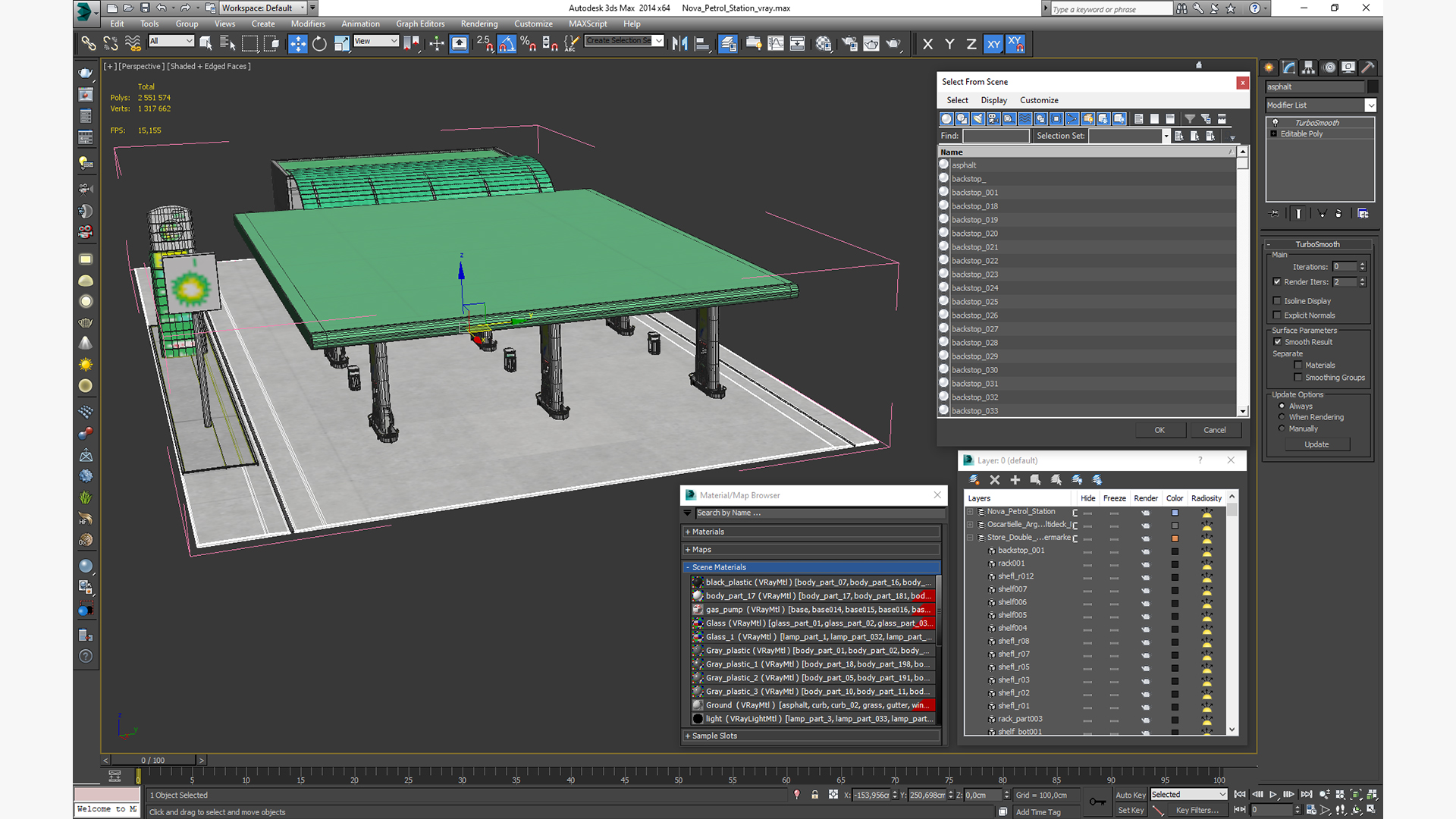Change Nova_Petrol_Station layer color swatch

[x=1175, y=513]
